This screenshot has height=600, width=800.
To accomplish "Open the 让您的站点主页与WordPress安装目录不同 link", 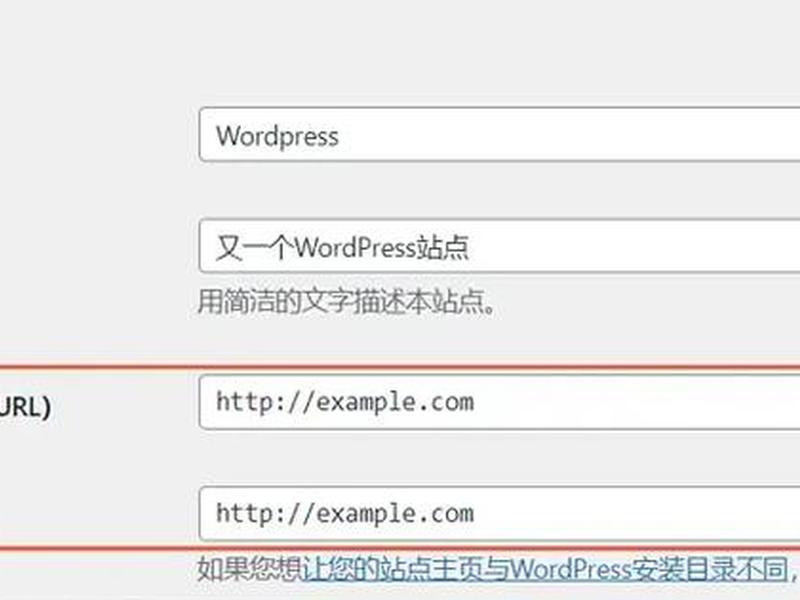I will click(545, 569).
